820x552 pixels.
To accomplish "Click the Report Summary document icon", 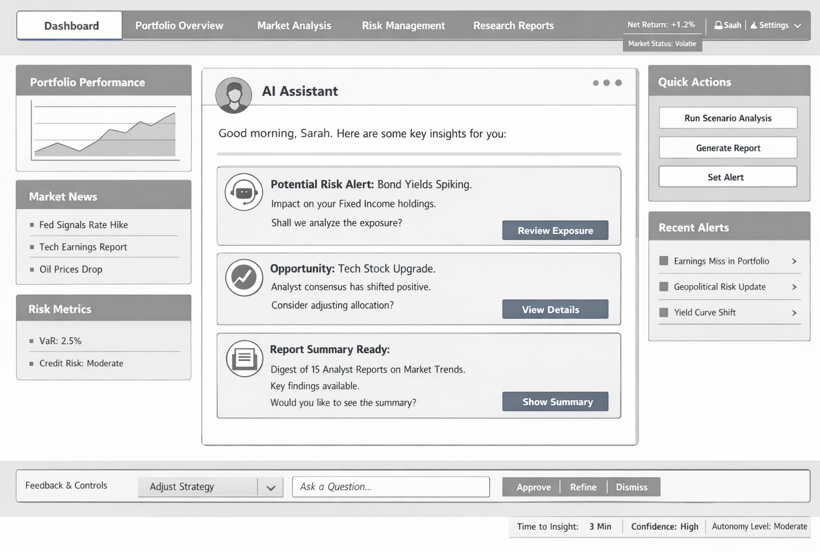I will pyautogui.click(x=243, y=358).
